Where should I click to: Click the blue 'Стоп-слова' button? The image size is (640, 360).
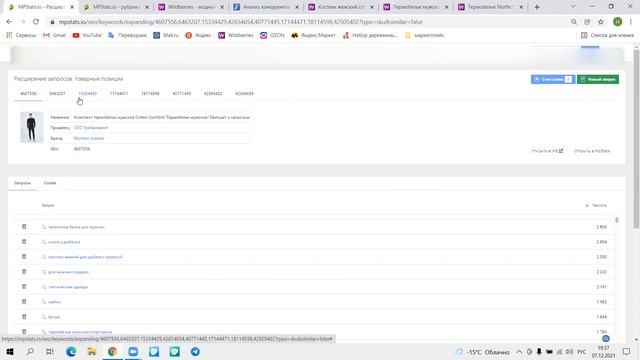point(553,79)
